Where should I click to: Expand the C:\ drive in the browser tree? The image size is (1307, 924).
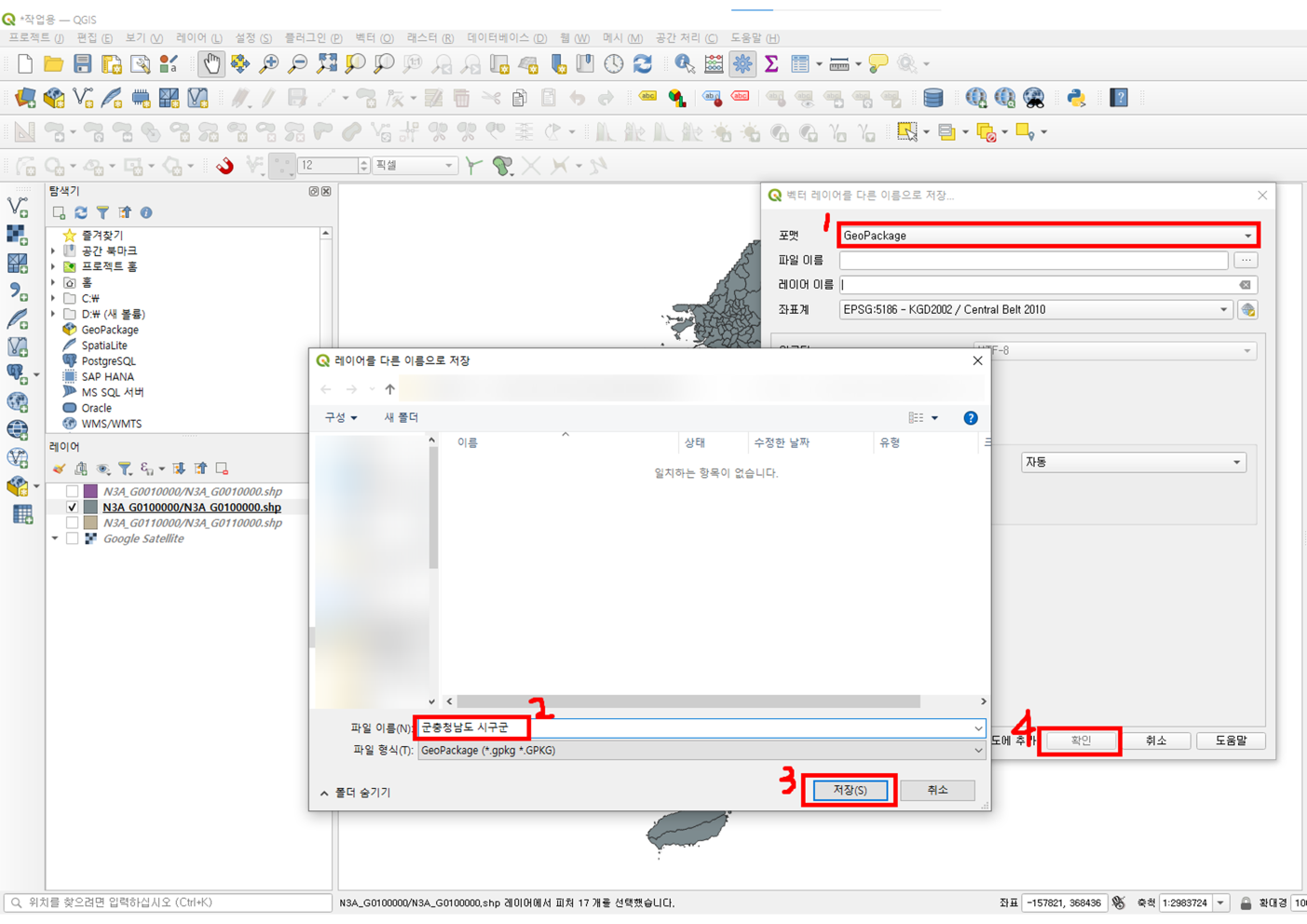(54, 299)
